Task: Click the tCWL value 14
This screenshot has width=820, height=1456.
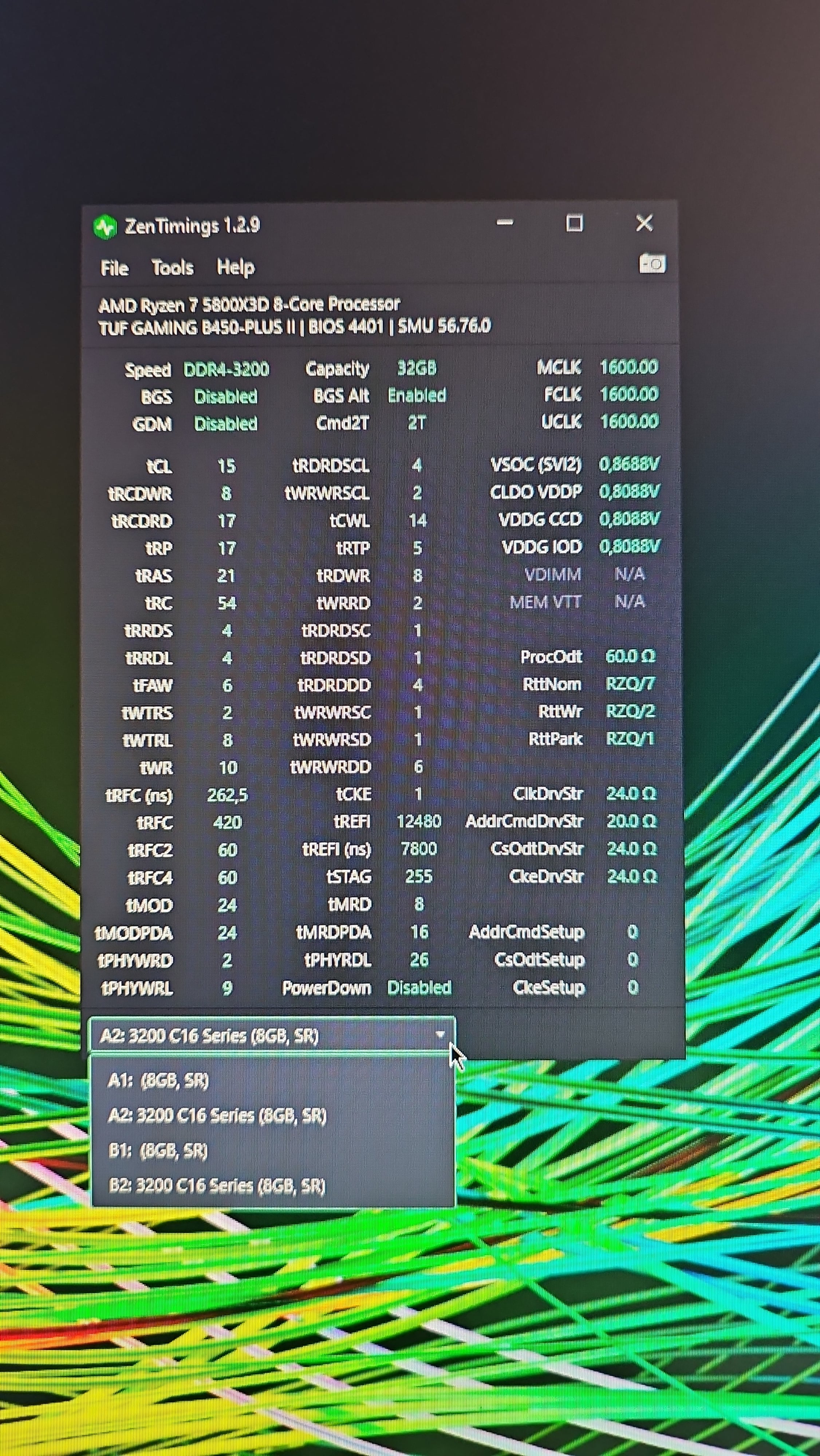Action: click(x=418, y=521)
